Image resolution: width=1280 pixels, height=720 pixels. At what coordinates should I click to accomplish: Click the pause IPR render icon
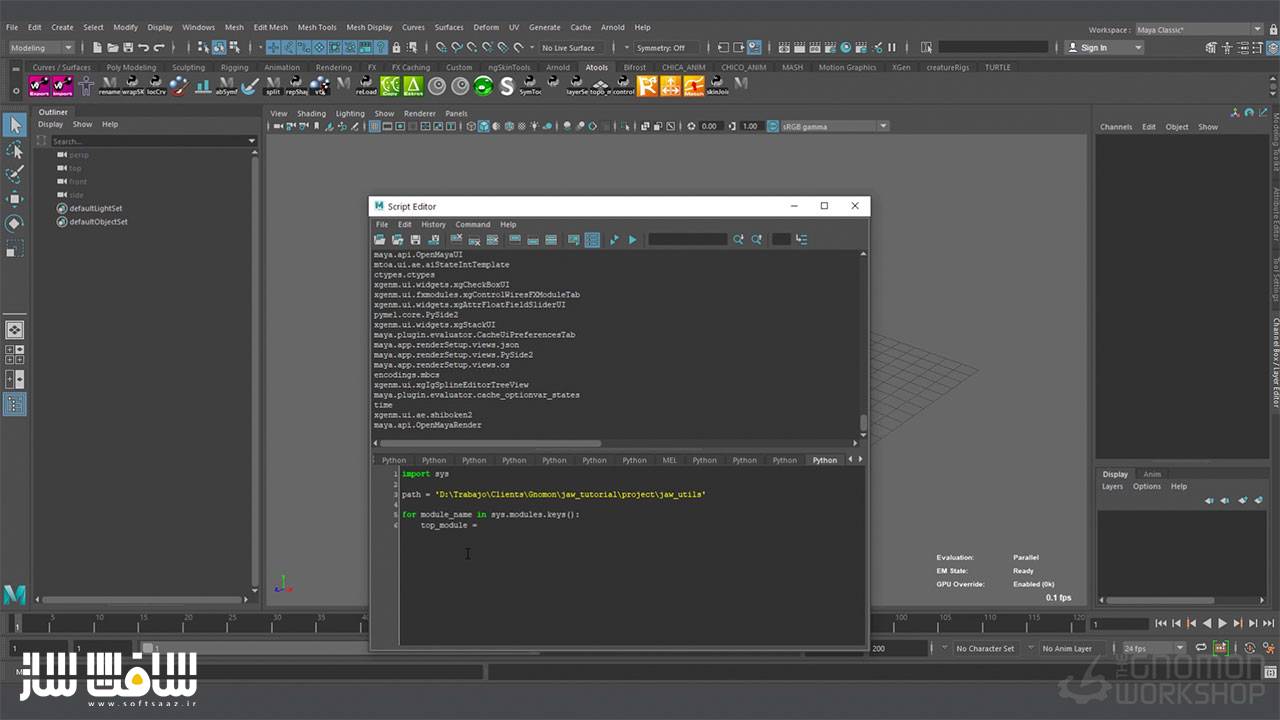[892, 47]
